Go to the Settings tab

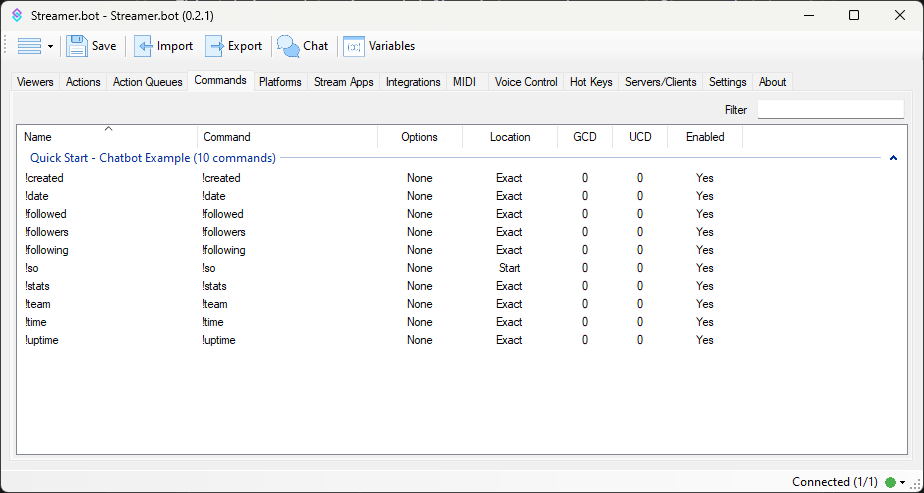click(x=727, y=82)
